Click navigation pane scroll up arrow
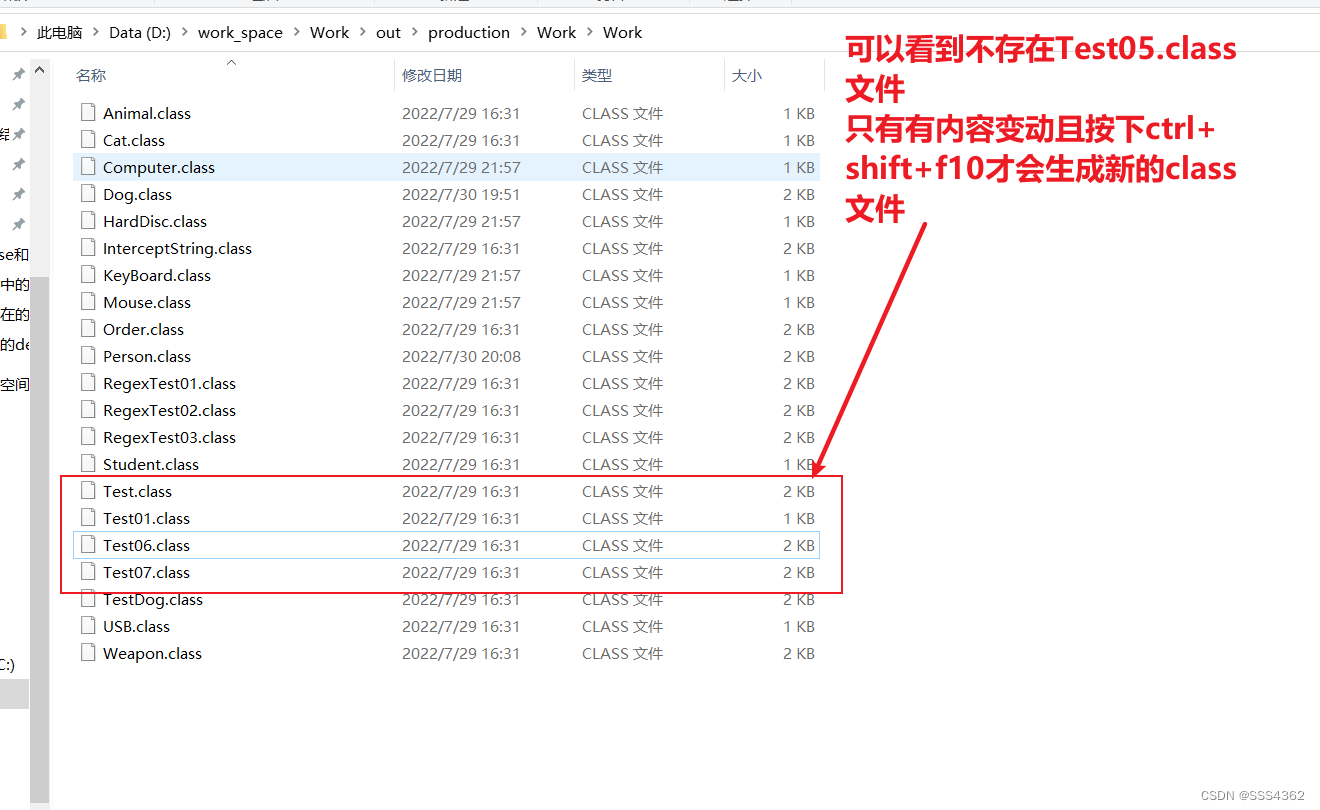 click(x=39, y=70)
